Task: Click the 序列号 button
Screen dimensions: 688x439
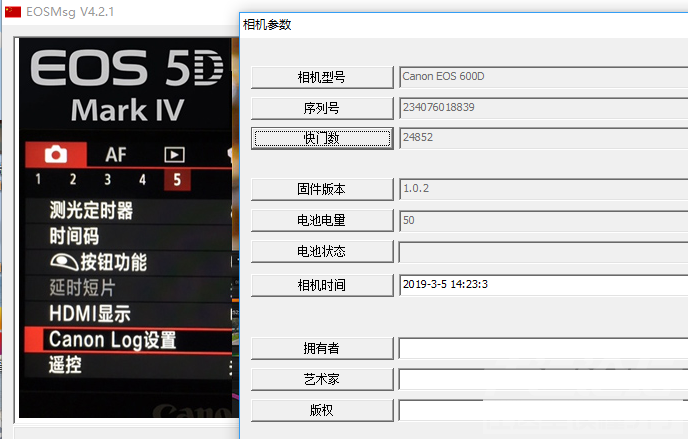Action: point(322,108)
